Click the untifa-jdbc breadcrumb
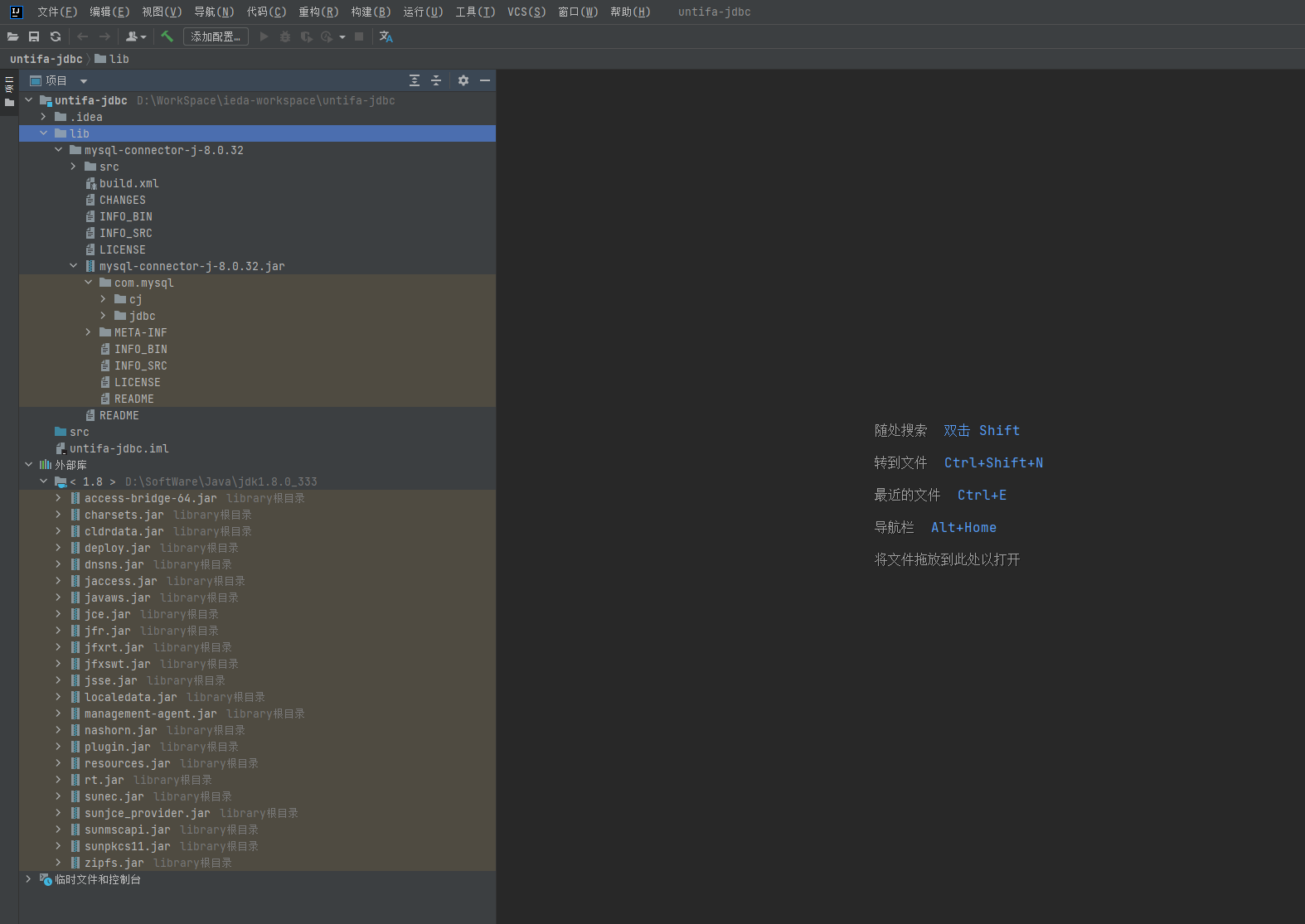Image resolution: width=1305 pixels, height=924 pixels. coord(46,59)
